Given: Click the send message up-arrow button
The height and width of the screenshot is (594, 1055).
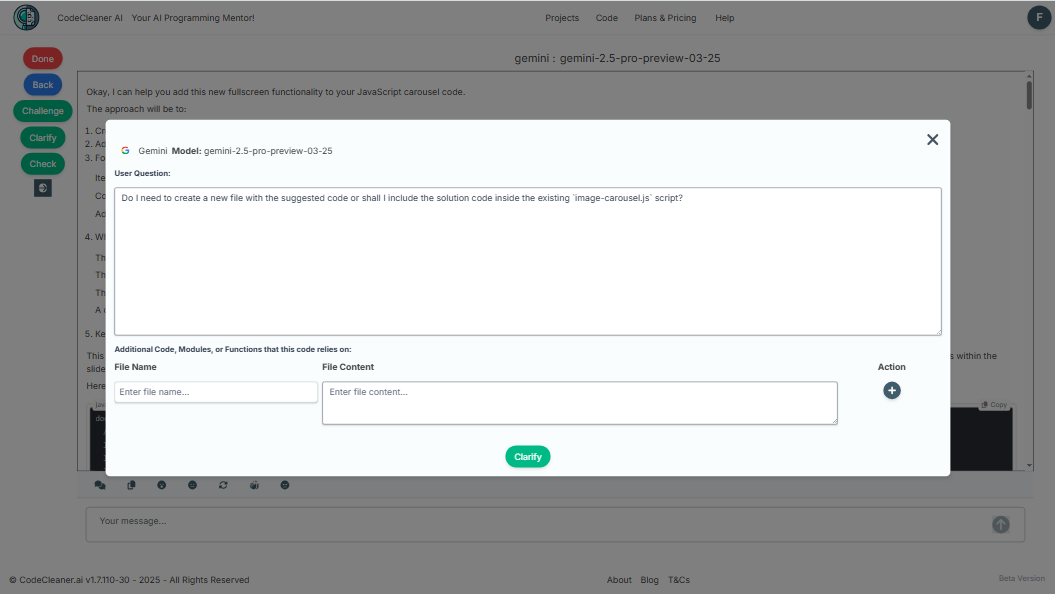Looking at the screenshot, I should tap(1001, 525).
